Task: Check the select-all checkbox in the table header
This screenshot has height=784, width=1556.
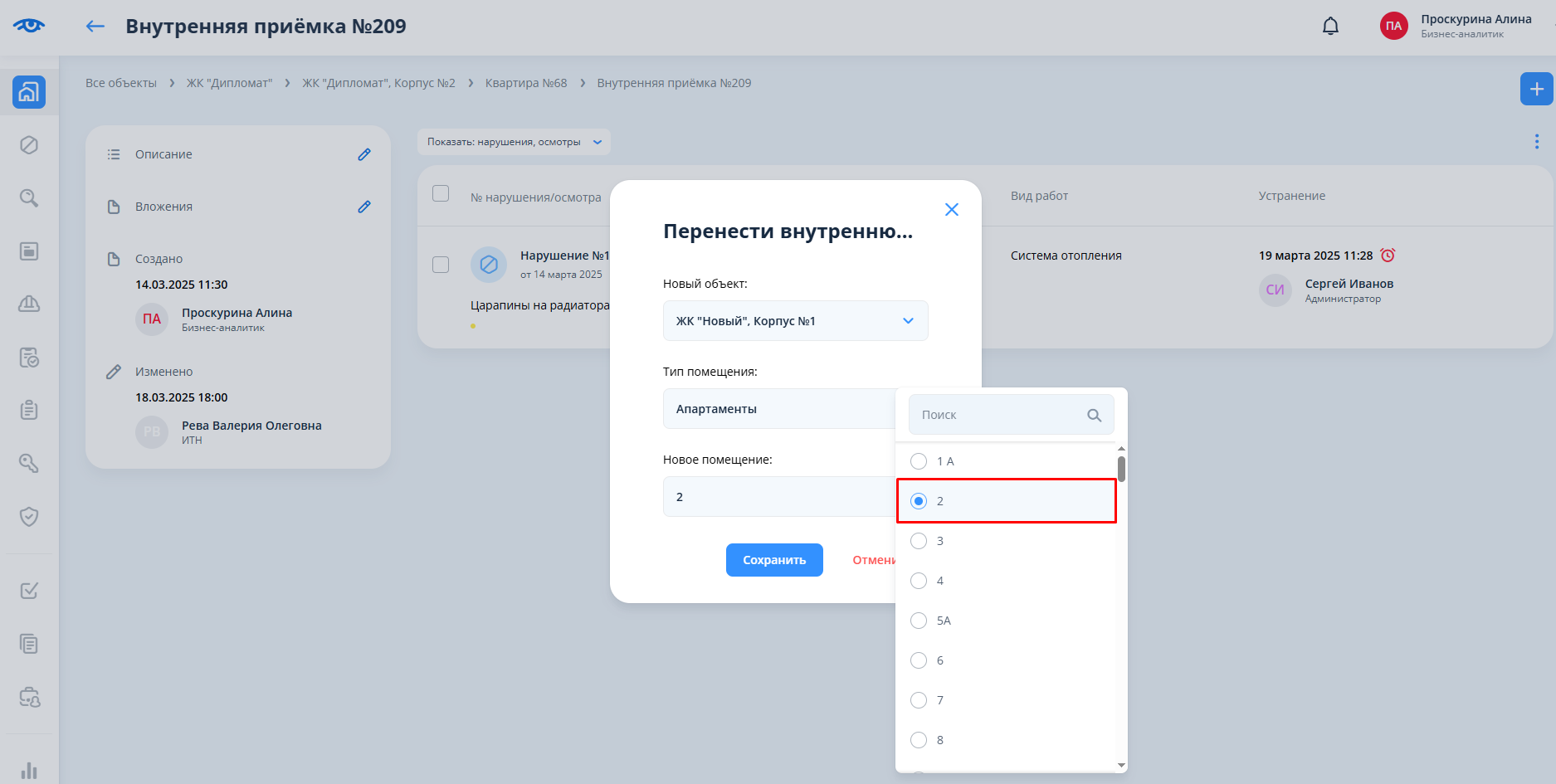Action: pyautogui.click(x=441, y=193)
